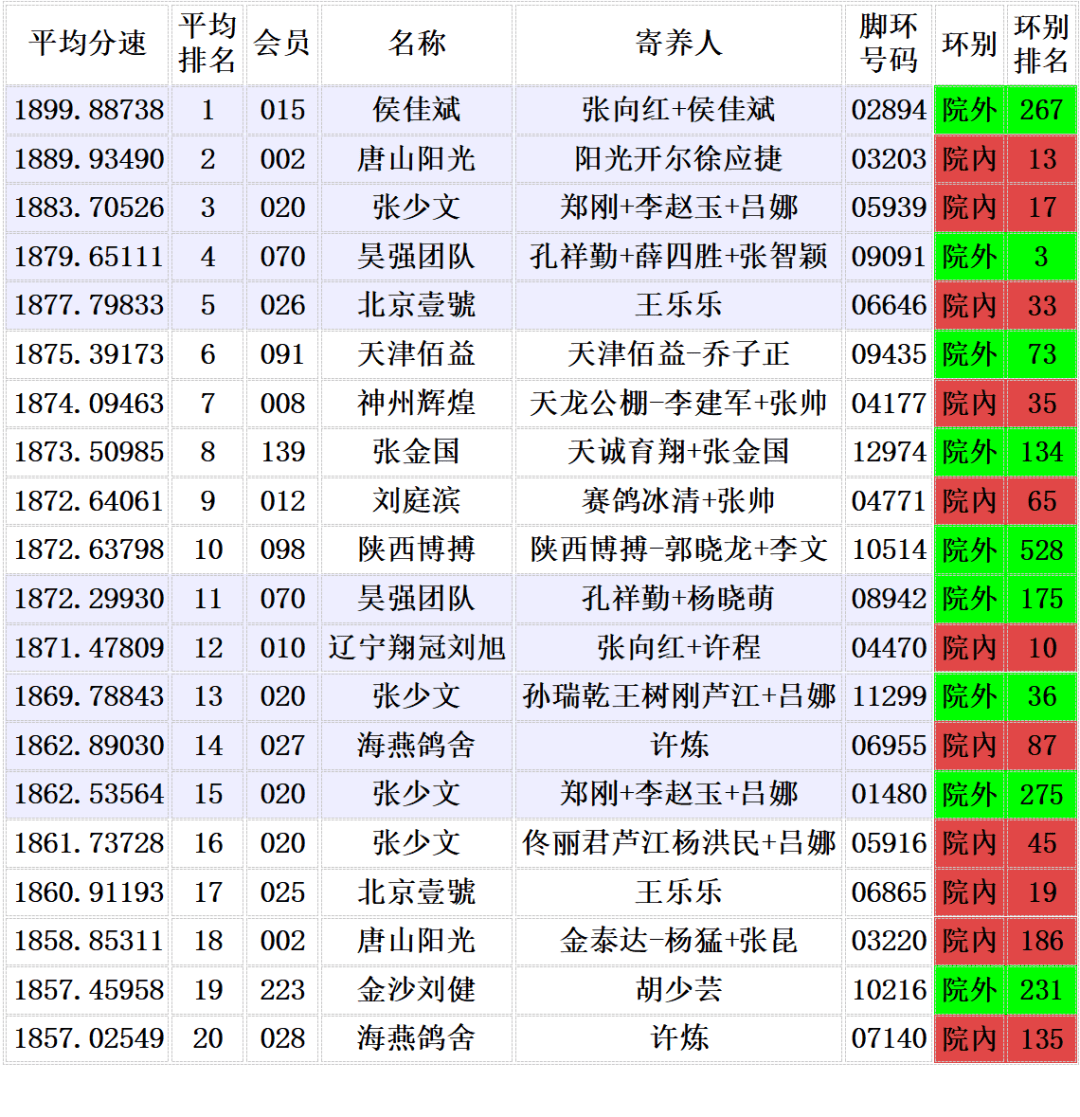Select speed value 1883.70526
The height and width of the screenshot is (1117, 1080).
pos(88,208)
